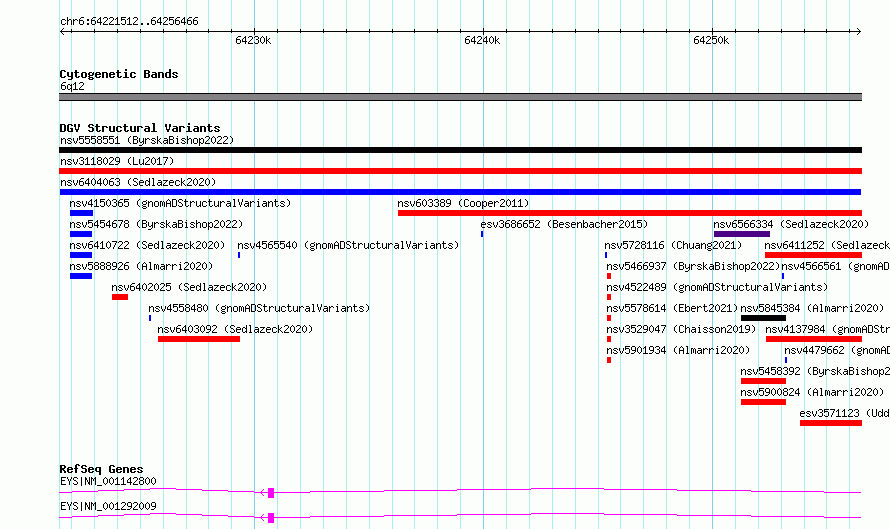This screenshot has height=529, width=890.
Task: Select the nsv5900824 red bar
Action: point(763,402)
